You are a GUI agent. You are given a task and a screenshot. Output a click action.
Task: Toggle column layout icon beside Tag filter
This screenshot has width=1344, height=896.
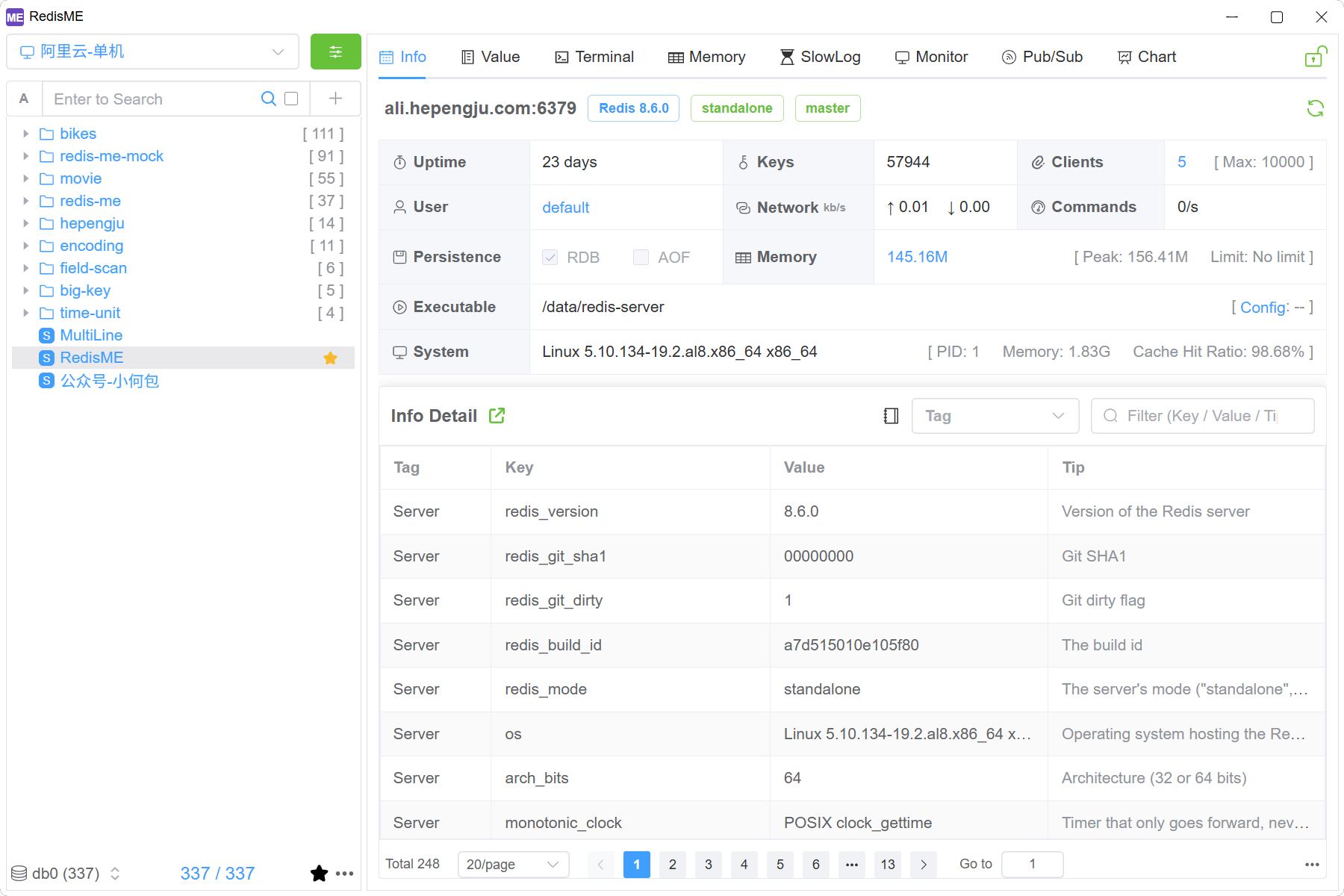(891, 416)
